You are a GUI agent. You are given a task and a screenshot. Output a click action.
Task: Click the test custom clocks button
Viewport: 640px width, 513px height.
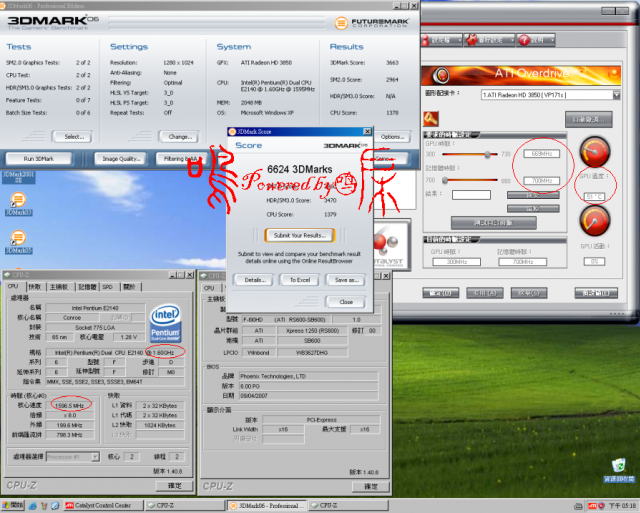click(x=493, y=223)
